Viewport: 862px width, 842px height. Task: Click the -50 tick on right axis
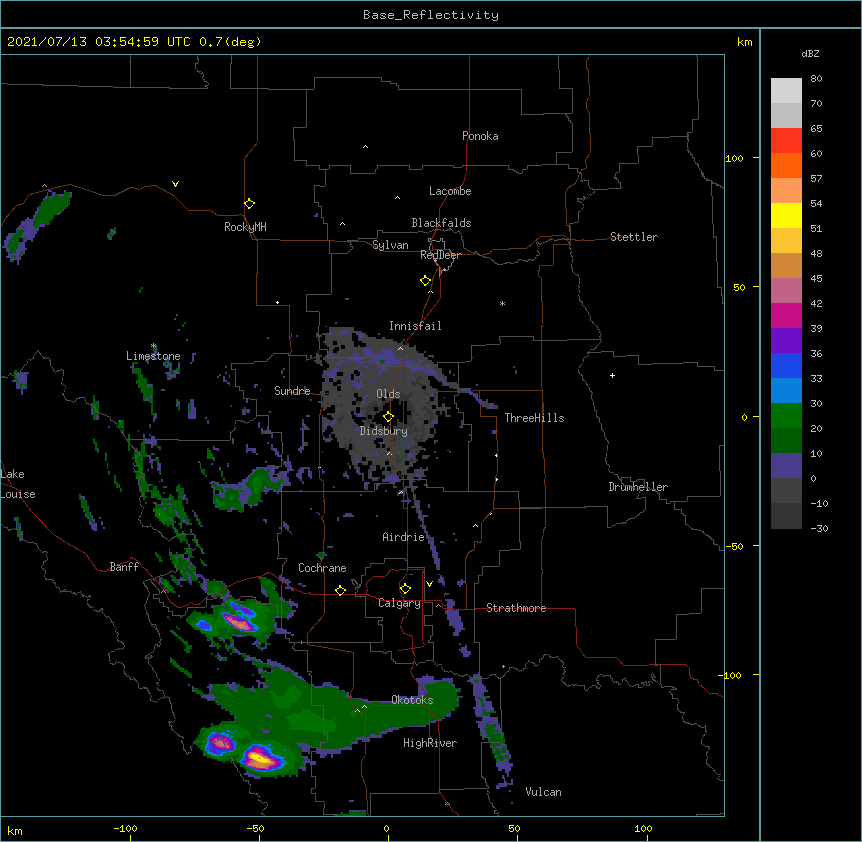[x=734, y=546]
